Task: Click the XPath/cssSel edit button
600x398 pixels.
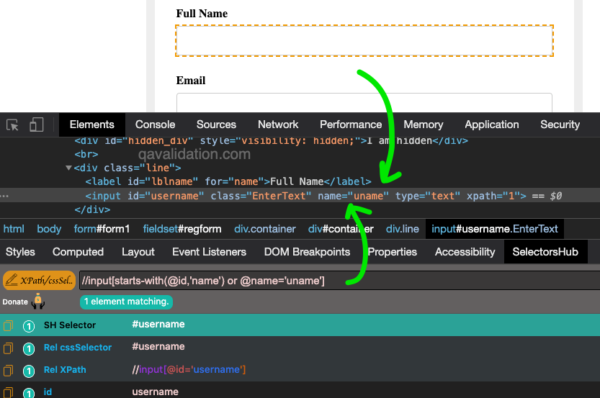Action: [39, 281]
